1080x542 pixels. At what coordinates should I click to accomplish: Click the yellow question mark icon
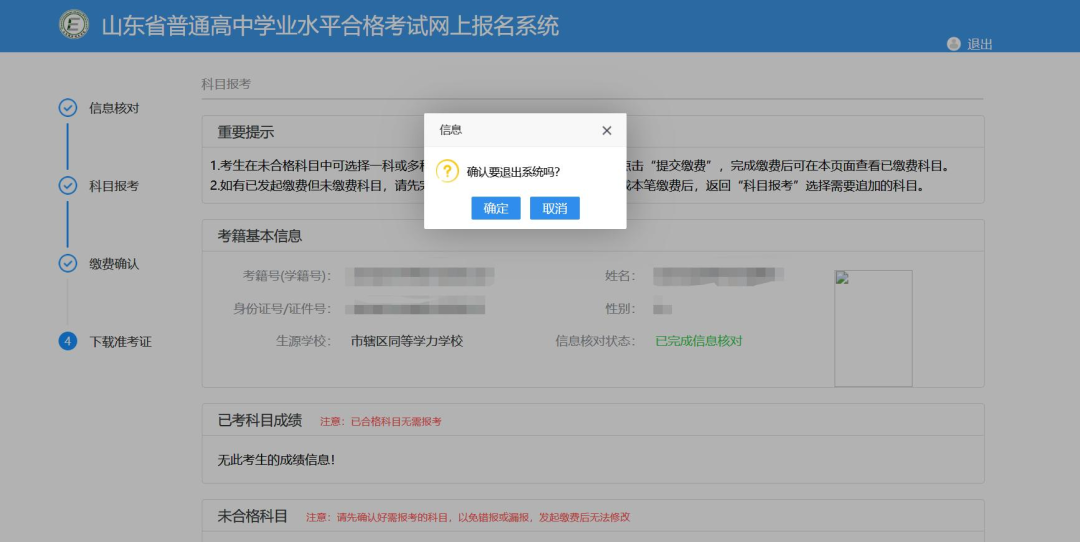click(447, 171)
